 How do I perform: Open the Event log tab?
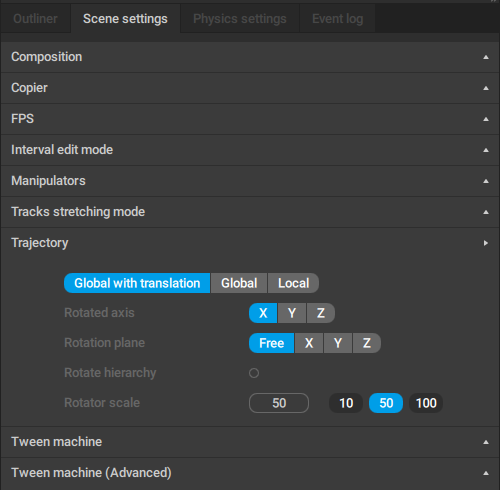[x=338, y=19]
